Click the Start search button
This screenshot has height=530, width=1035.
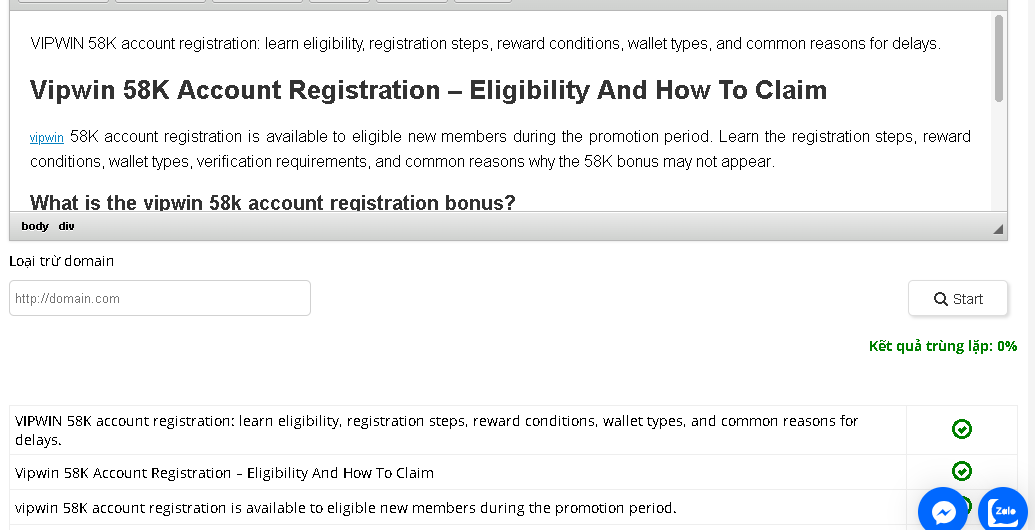tap(958, 298)
